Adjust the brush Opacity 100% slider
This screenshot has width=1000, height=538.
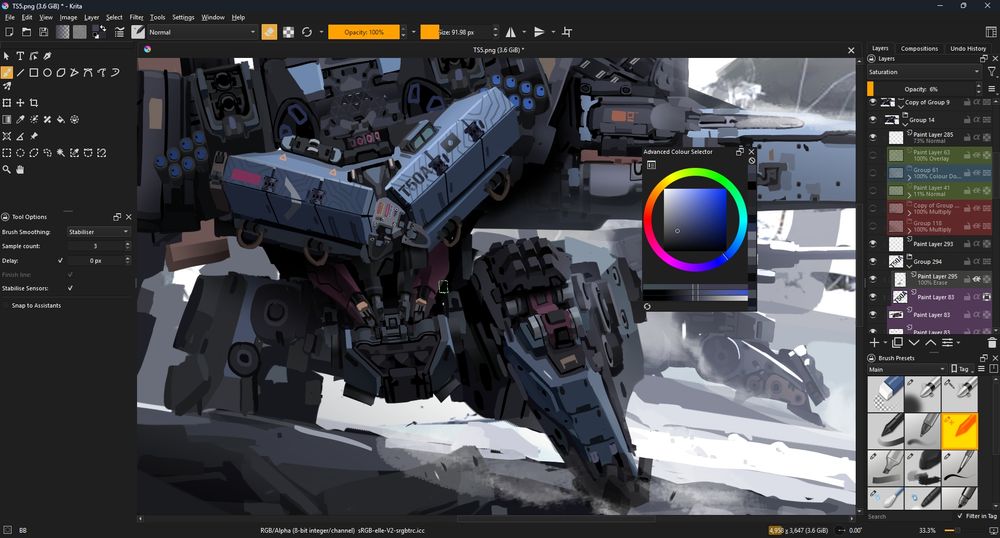tap(364, 32)
